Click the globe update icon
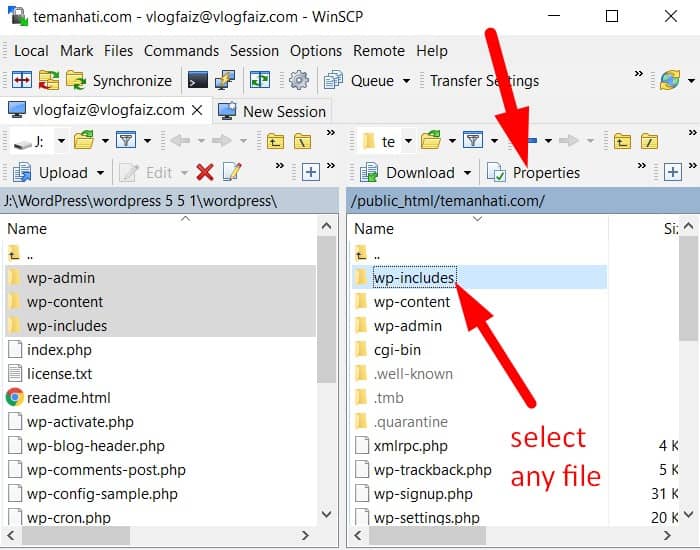The width and height of the screenshot is (700, 550). pyautogui.click(x=670, y=81)
